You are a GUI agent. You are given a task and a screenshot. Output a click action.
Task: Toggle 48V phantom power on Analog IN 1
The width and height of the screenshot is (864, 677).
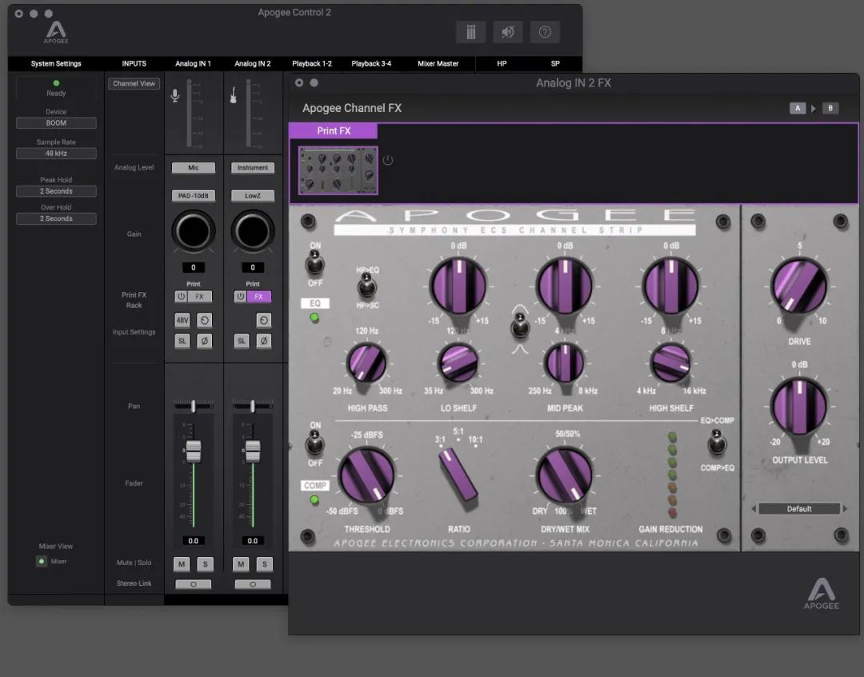tap(182, 320)
